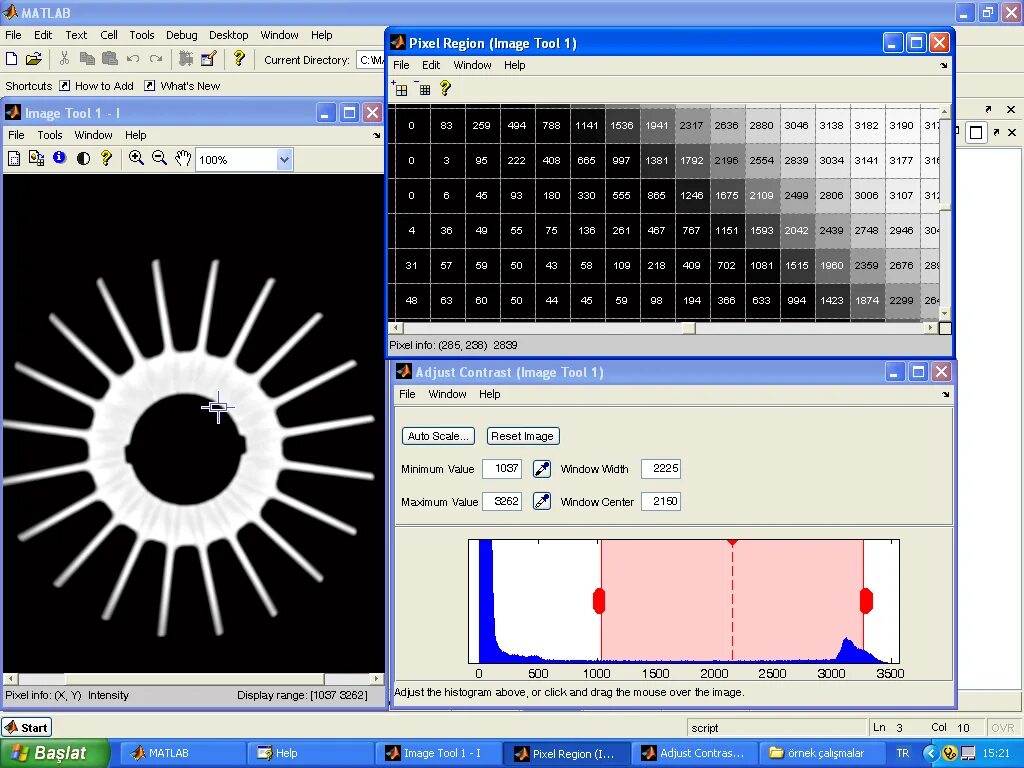Open the zoom percentage dropdown
Screen dimensions: 1024x768
pos(284,159)
